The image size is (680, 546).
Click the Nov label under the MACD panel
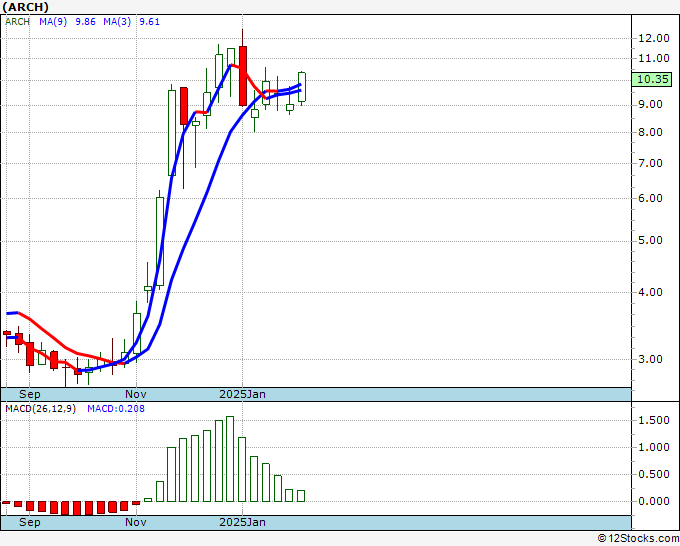(136, 522)
